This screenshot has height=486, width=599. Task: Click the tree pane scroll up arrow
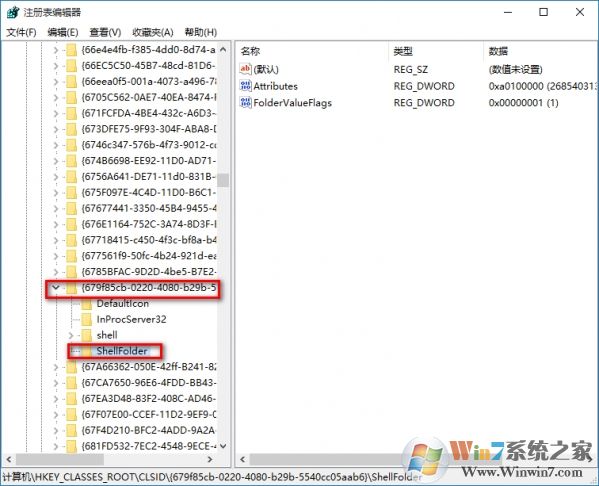[223, 49]
